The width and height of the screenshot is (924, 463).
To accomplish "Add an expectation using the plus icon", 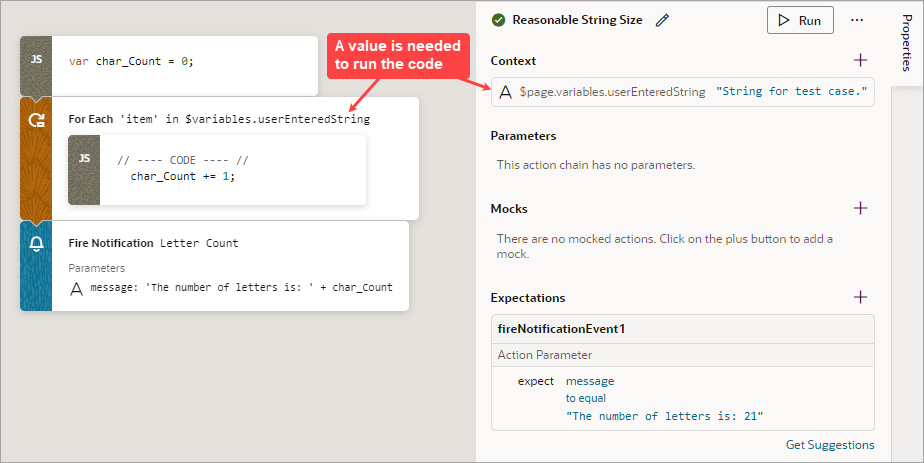I will (860, 297).
